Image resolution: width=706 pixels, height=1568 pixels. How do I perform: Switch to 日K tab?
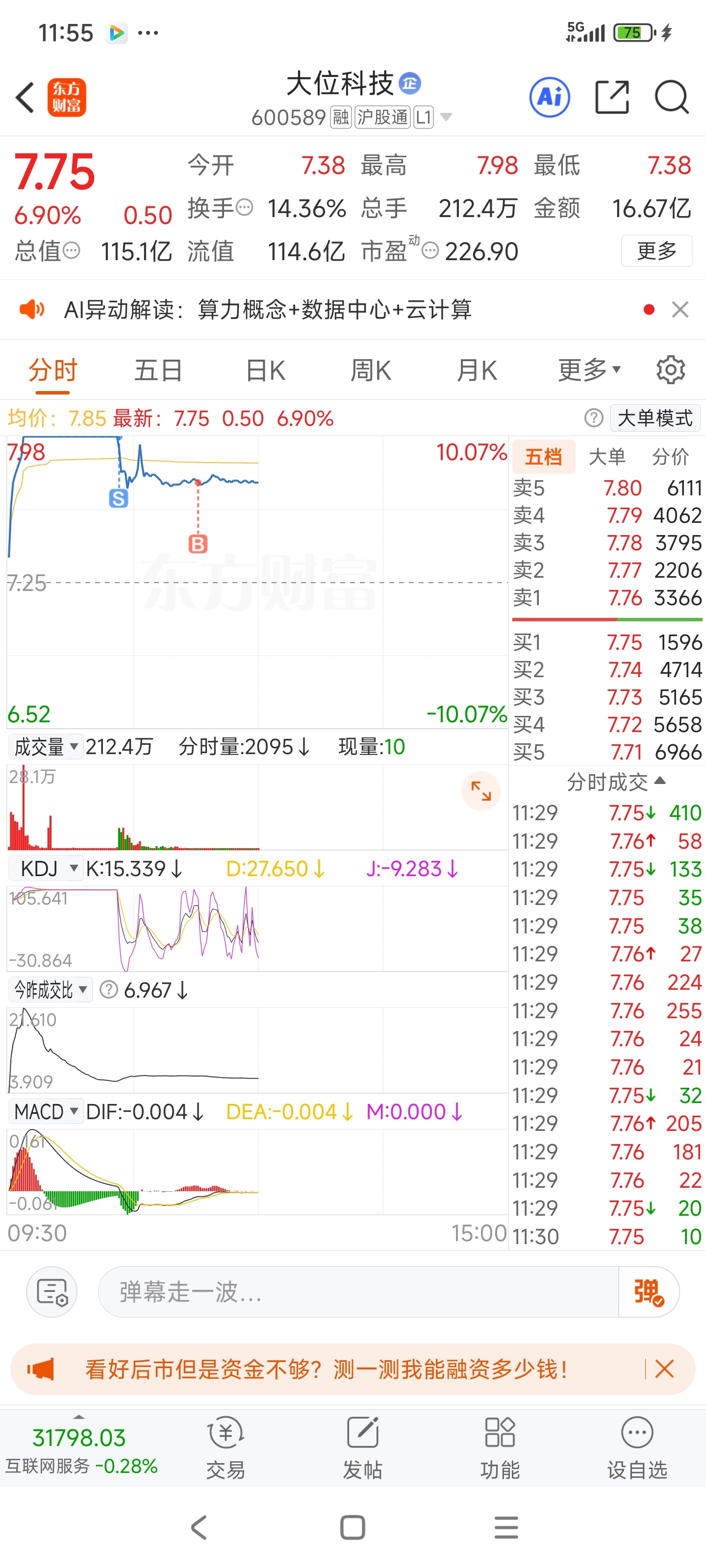pos(265,369)
